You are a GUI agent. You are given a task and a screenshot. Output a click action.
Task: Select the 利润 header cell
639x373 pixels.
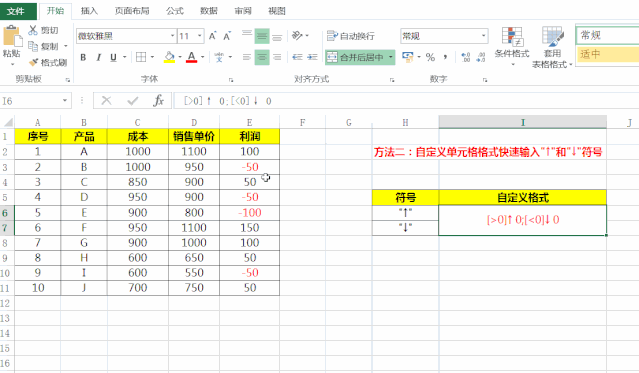point(249,136)
